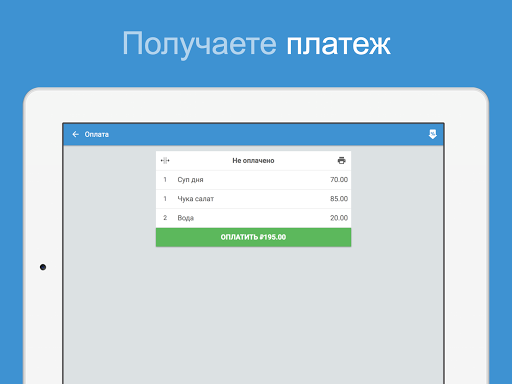Image resolution: width=512 pixels, height=384 pixels.
Task: Click the back arrow next to Оплата
Action: (x=76, y=134)
